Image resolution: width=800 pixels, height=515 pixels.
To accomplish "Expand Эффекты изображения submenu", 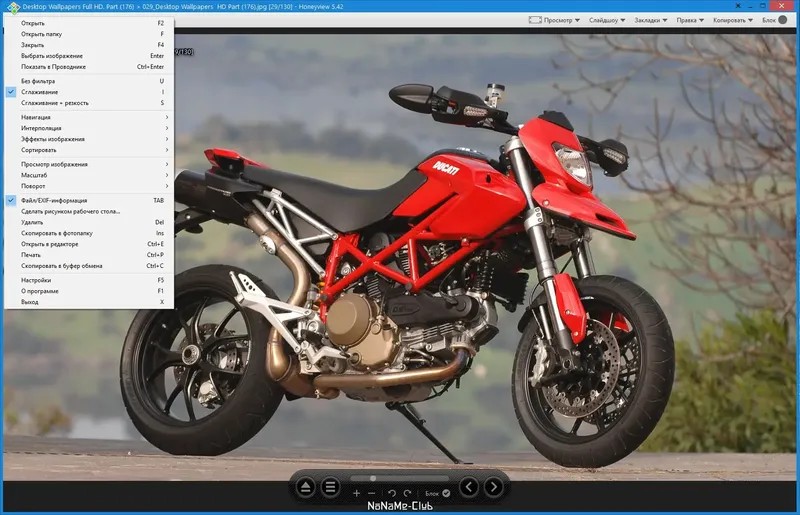I will tap(89, 139).
